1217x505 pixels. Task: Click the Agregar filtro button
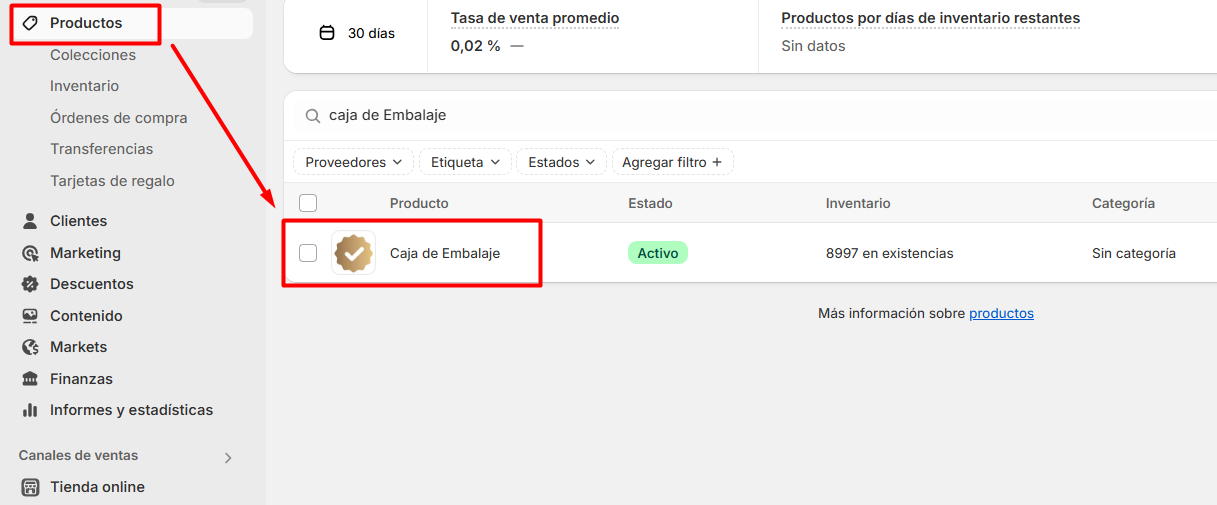click(672, 162)
